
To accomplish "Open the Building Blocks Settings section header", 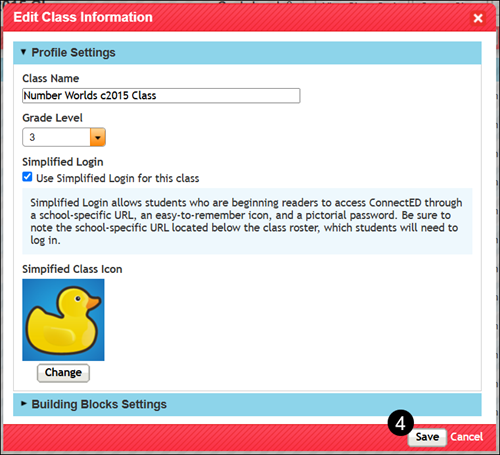I will tap(247, 405).
